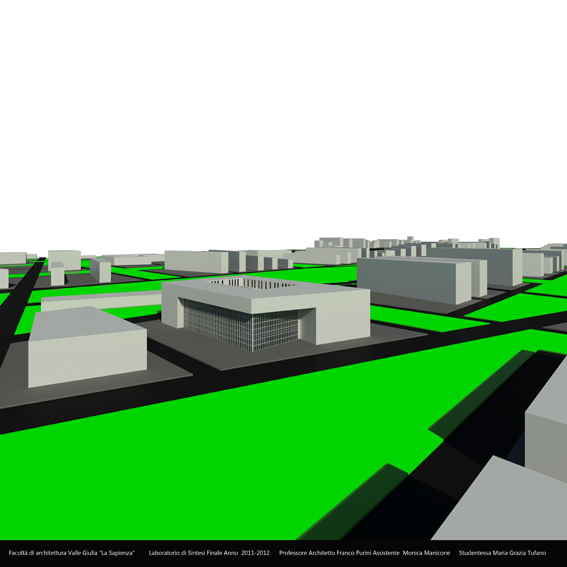Viewport: 567px width, 567px height.
Task: Select the long slab building at right of center
Action: tap(414, 280)
